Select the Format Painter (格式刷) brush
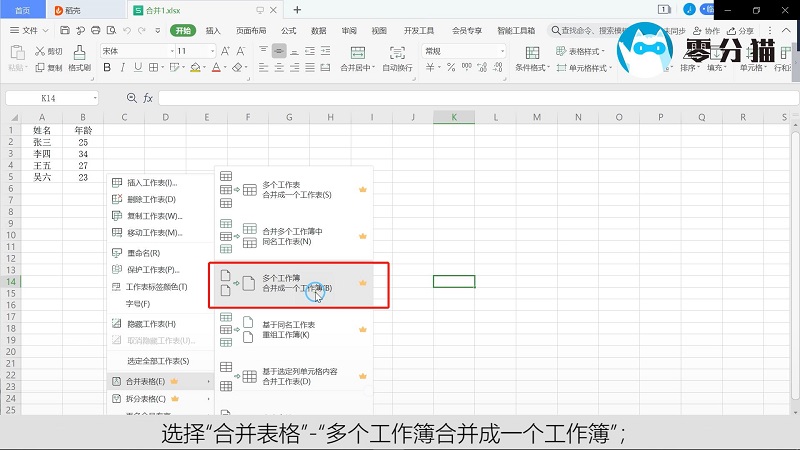 click(79, 58)
